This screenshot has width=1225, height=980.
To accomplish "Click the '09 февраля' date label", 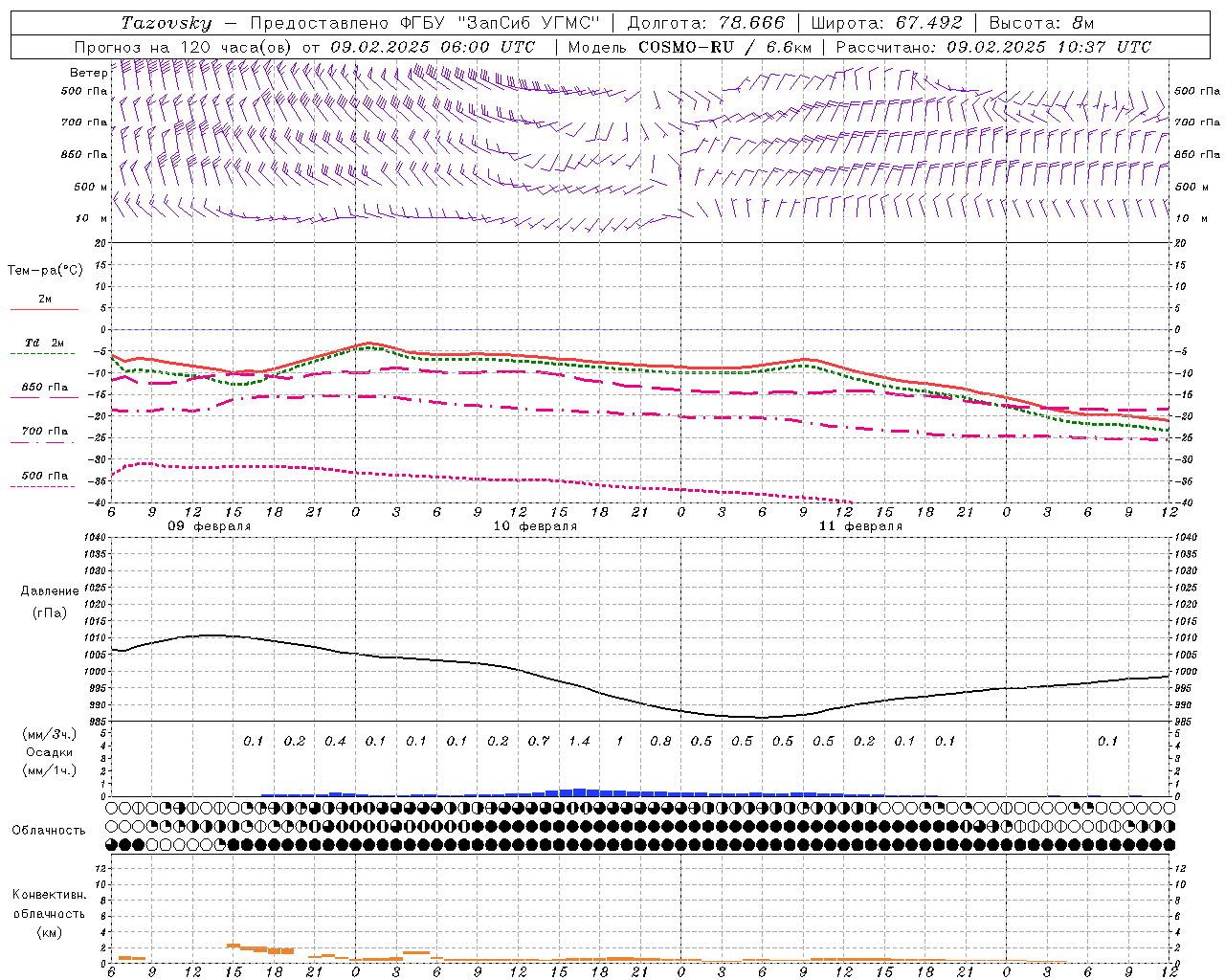I will click(210, 526).
